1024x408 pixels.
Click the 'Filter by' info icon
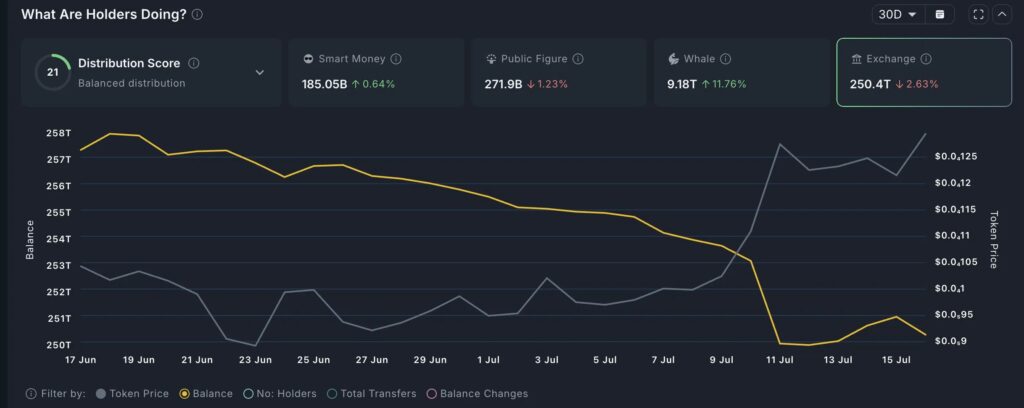(x=31, y=394)
